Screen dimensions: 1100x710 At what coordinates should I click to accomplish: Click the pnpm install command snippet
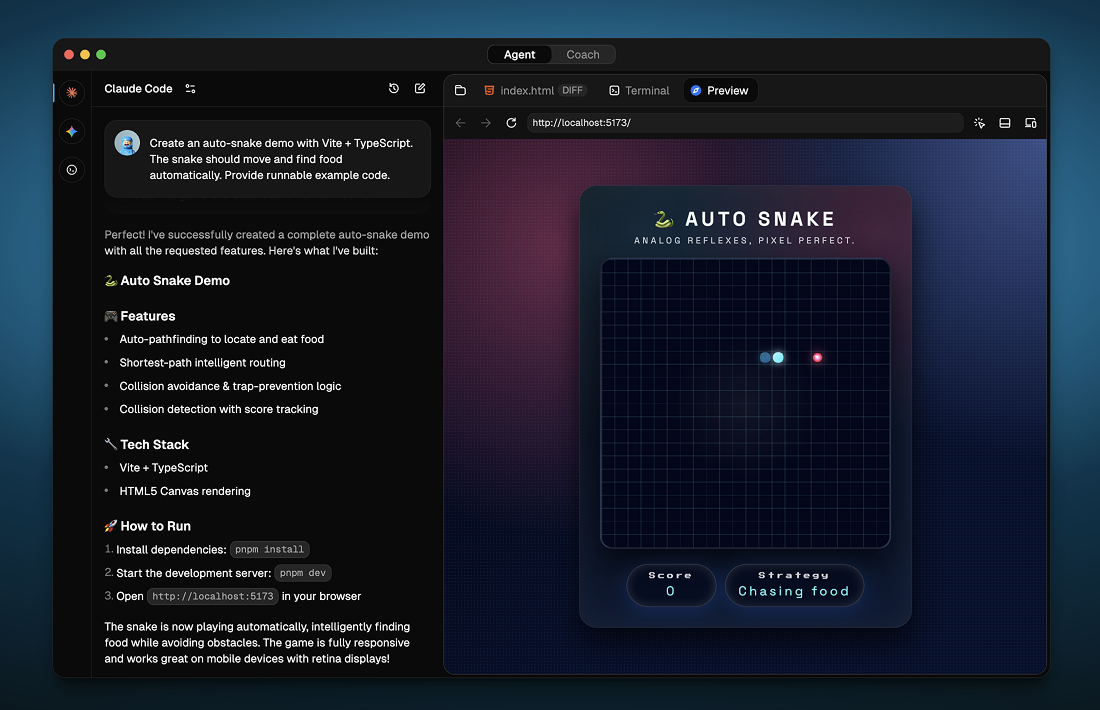click(x=269, y=549)
